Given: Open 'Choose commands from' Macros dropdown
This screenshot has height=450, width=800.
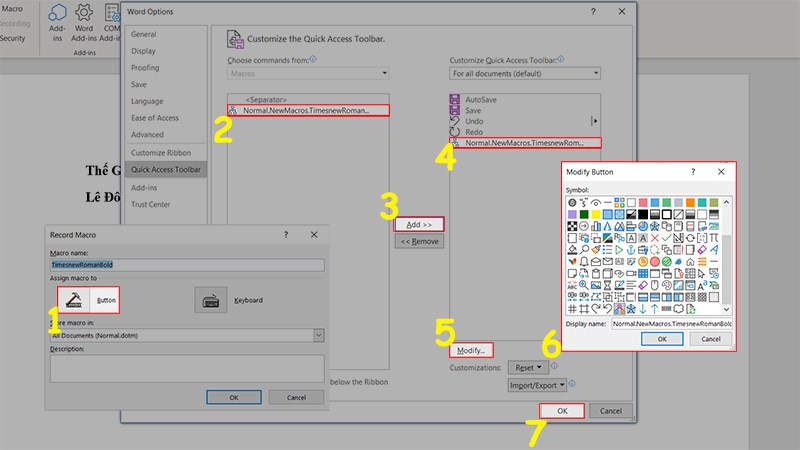Looking at the screenshot, I should (x=308, y=73).
